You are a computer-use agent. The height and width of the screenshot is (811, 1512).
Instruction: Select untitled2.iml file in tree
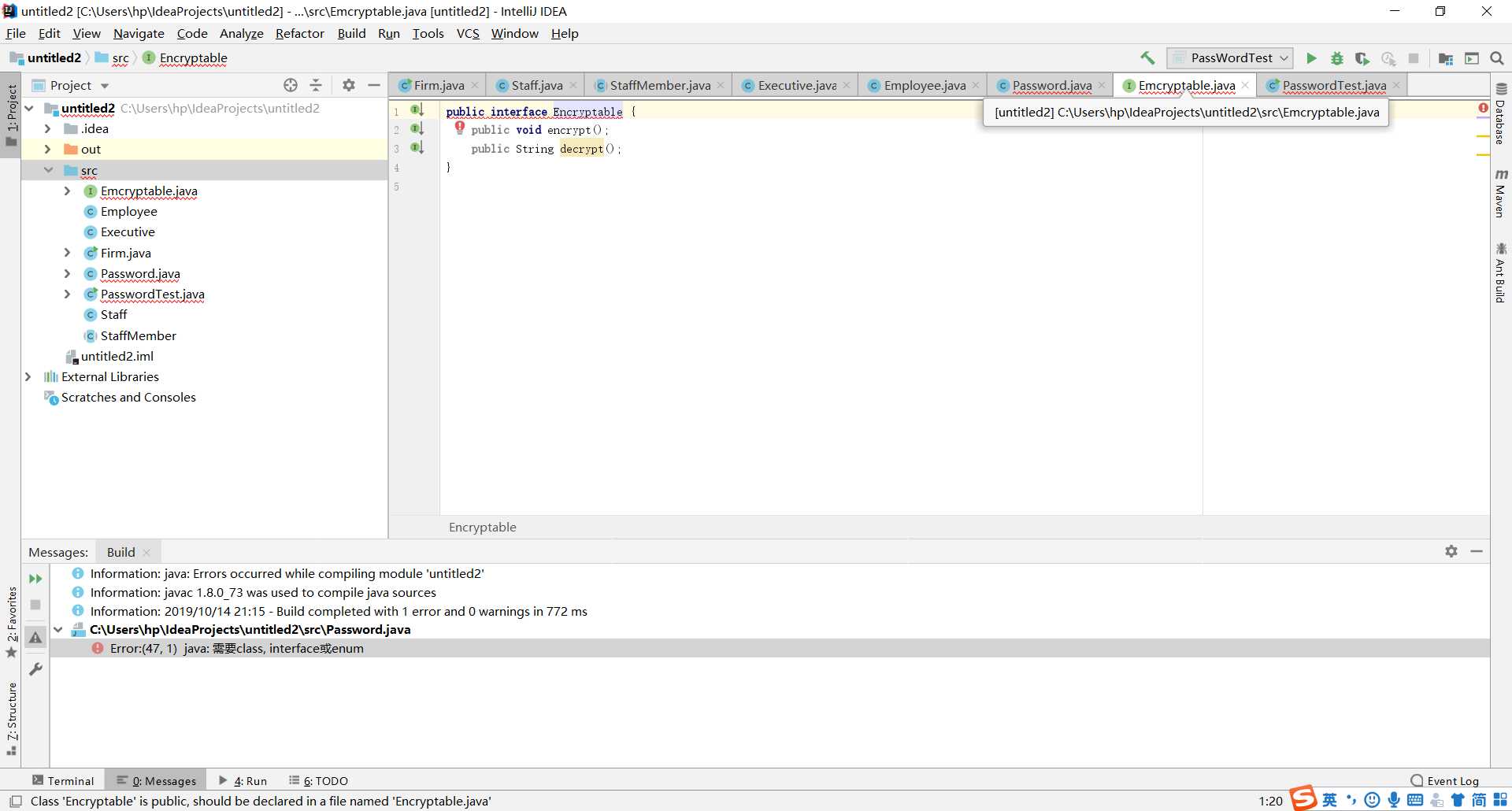(117, 356)
